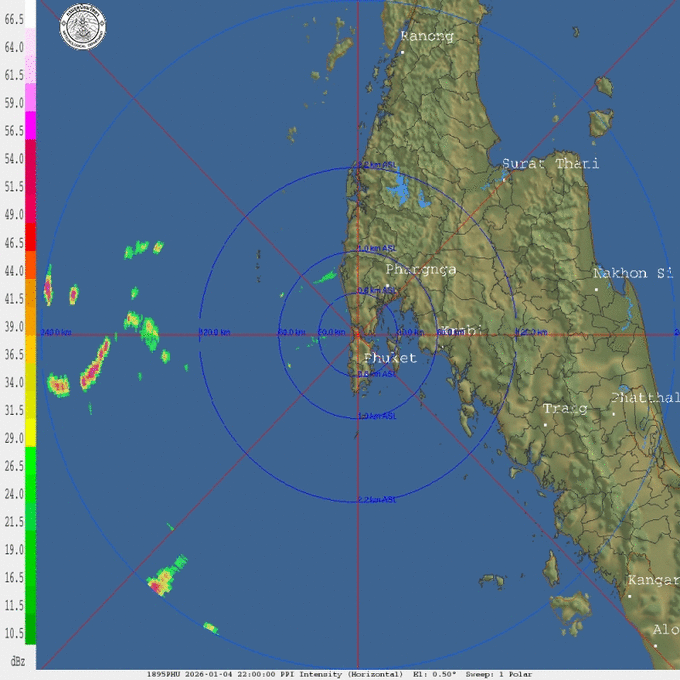Click the 44.0 legend value

click(14, 271)
